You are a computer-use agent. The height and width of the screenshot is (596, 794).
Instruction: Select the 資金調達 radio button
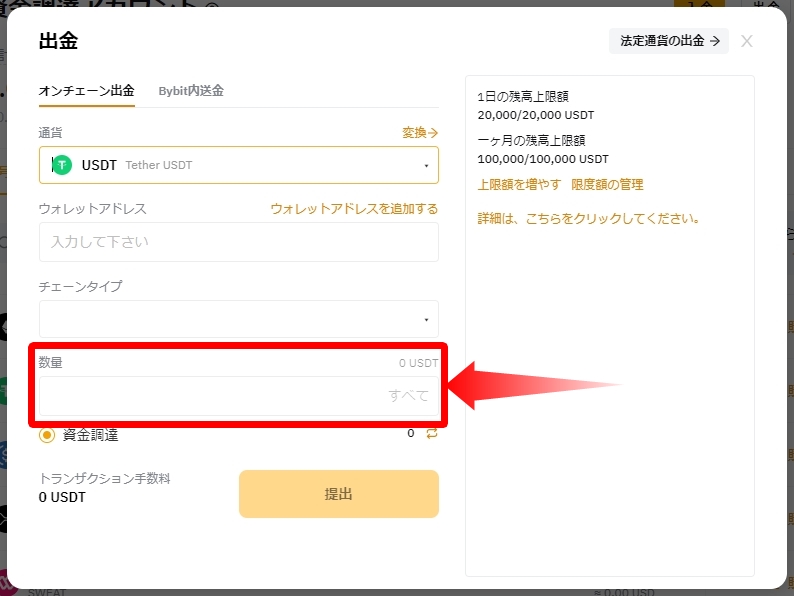[47, 435]
